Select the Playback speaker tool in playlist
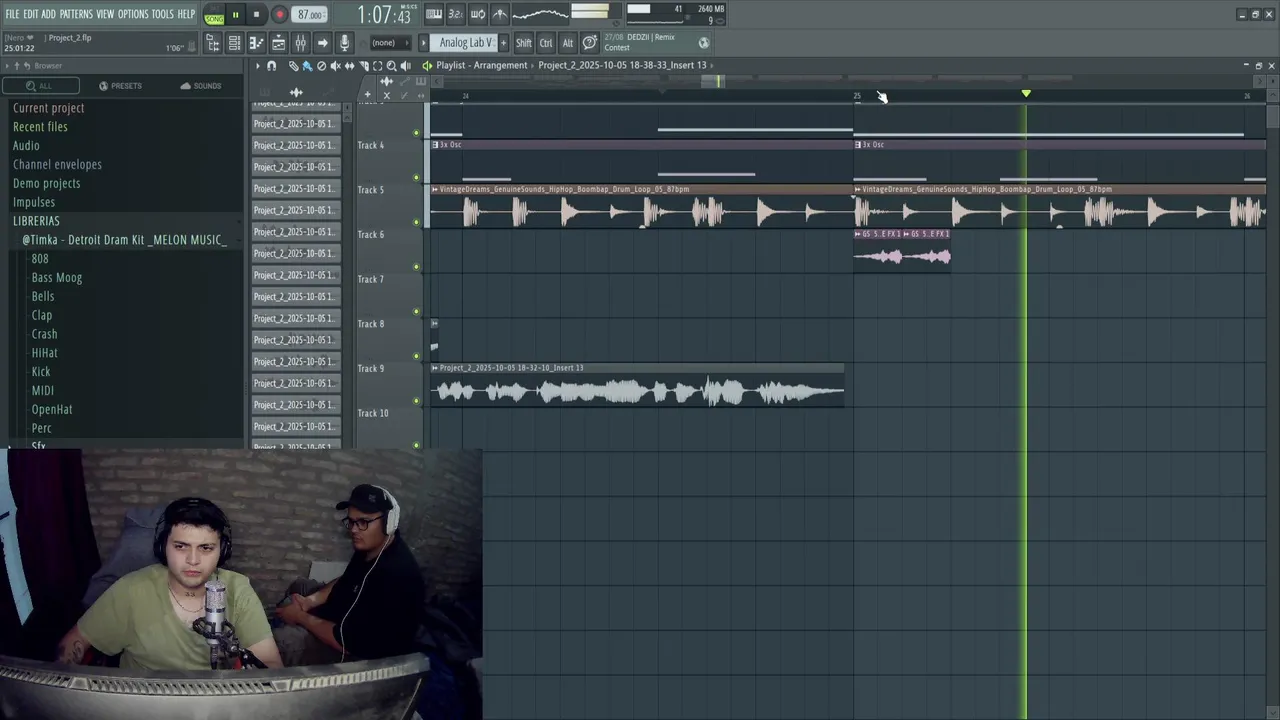Screen dimensions: 1280x720 click(405, 66)
